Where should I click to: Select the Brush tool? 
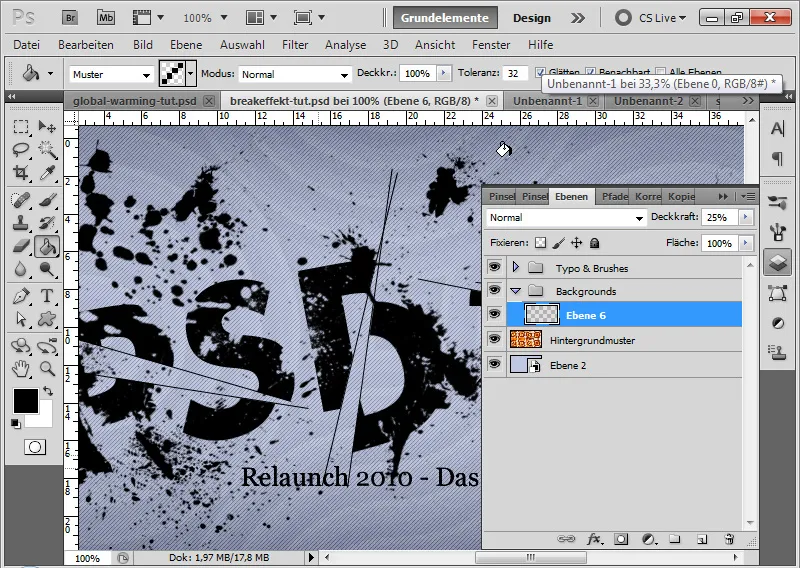[47, 200]
